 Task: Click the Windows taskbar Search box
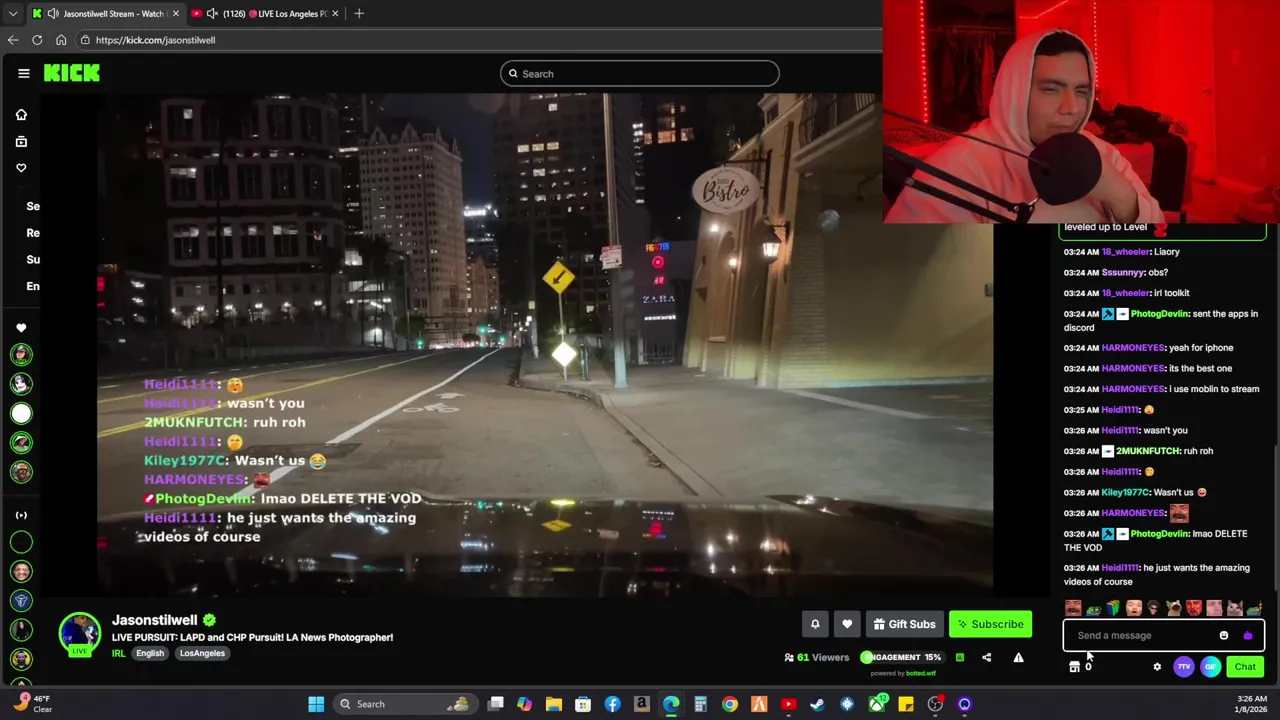click(x=404, y=704)
